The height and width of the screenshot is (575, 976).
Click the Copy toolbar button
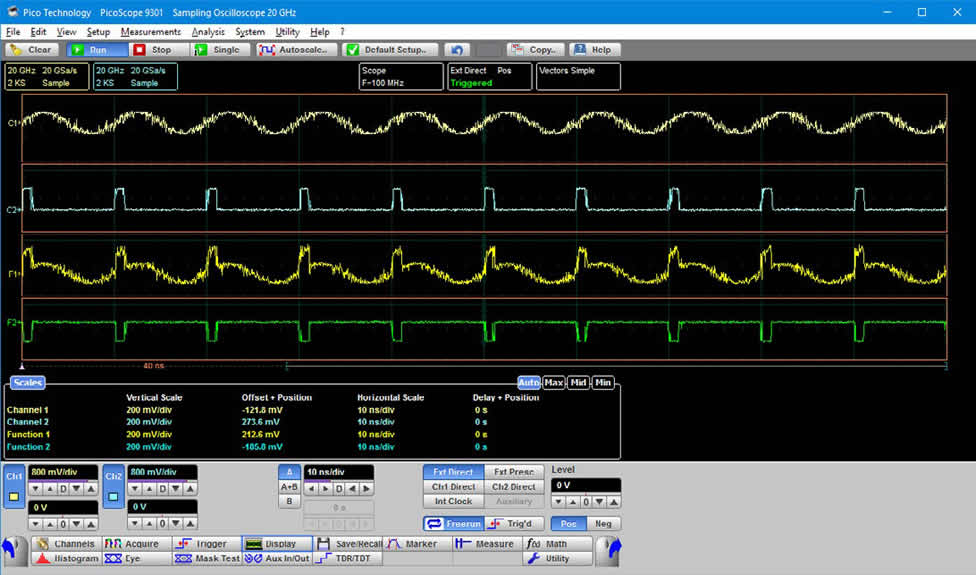click(536, 50)
